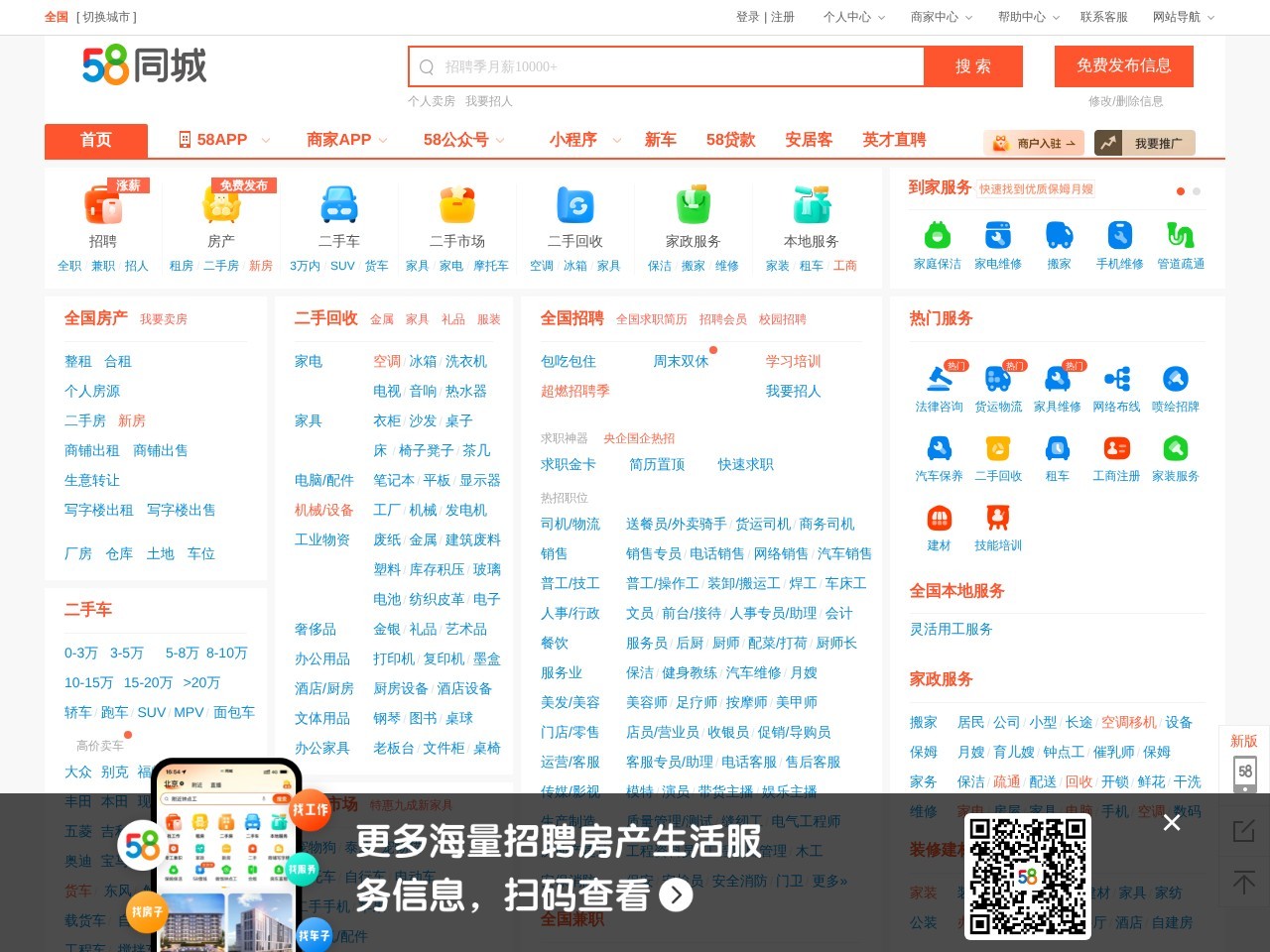Open the 周末双休 job link
The image size is (1270, 952).
681,361
